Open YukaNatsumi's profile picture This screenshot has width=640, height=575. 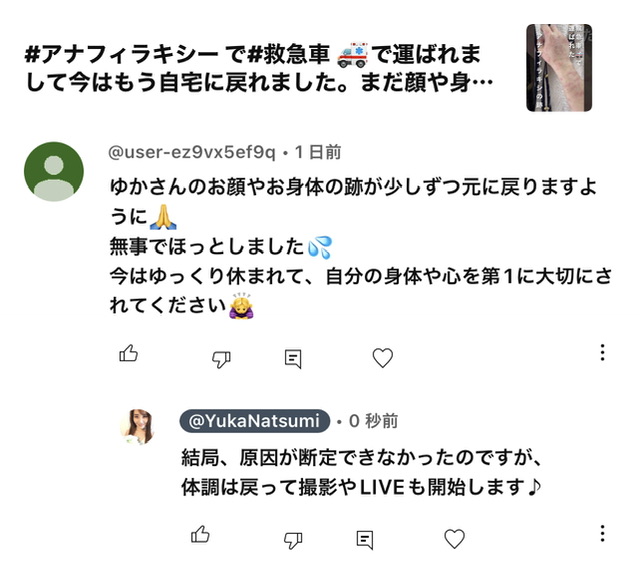point(138,427)
